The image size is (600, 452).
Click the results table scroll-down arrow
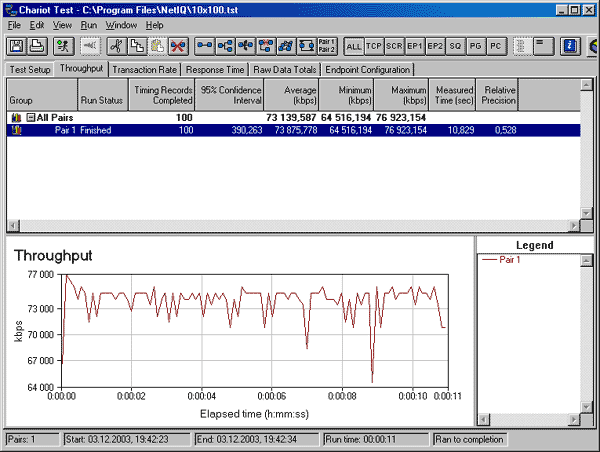587,213
